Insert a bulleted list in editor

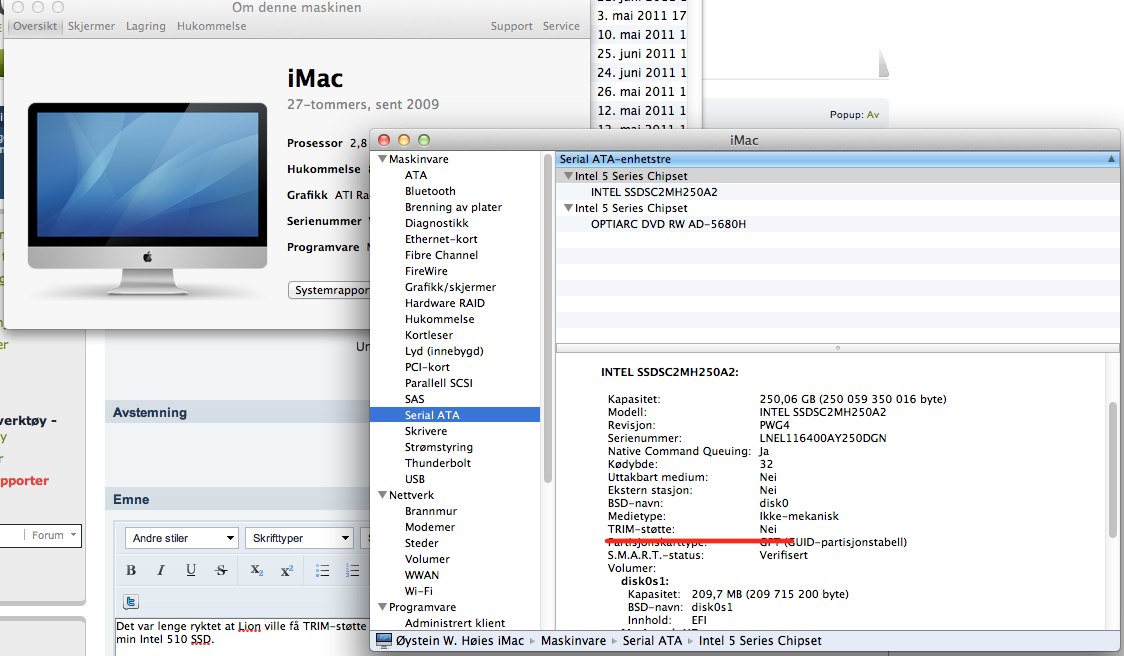[x=323, y=570]
